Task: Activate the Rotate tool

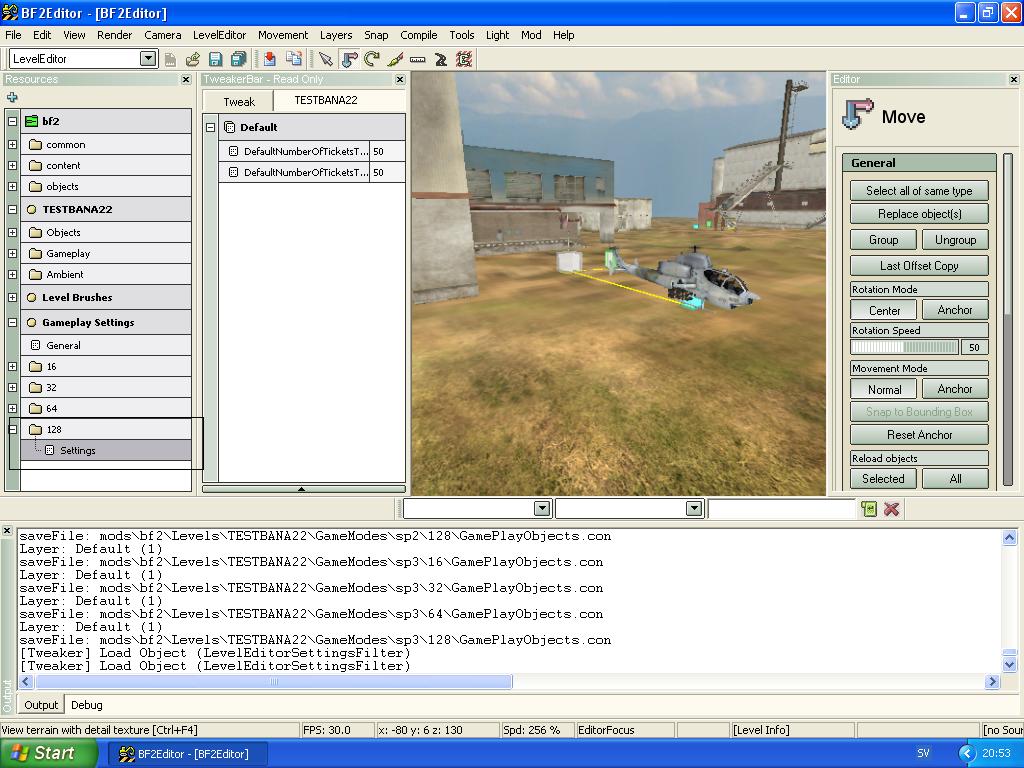Action: click(372, 59)
